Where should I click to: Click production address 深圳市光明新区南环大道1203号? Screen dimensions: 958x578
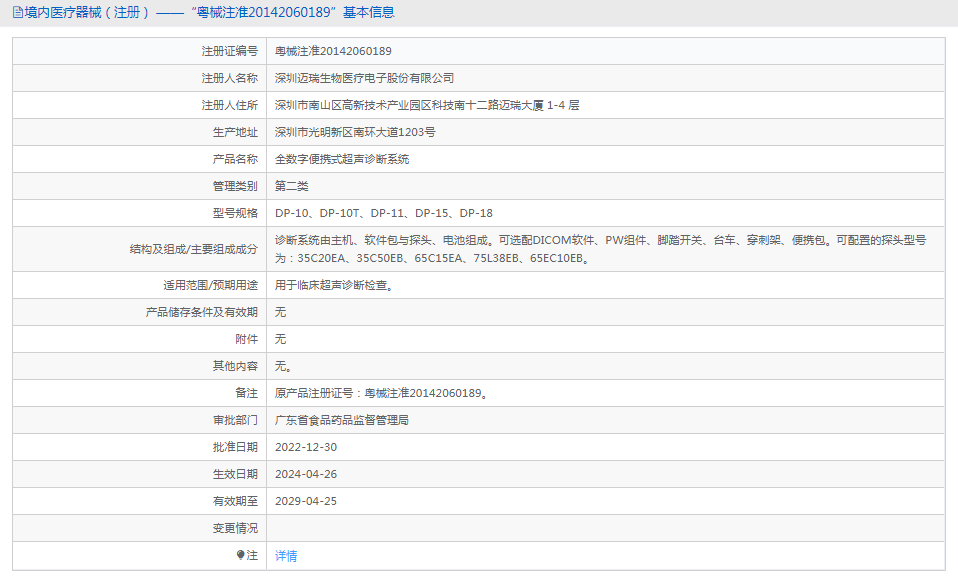pyautogui.click(x=355, y=132)
